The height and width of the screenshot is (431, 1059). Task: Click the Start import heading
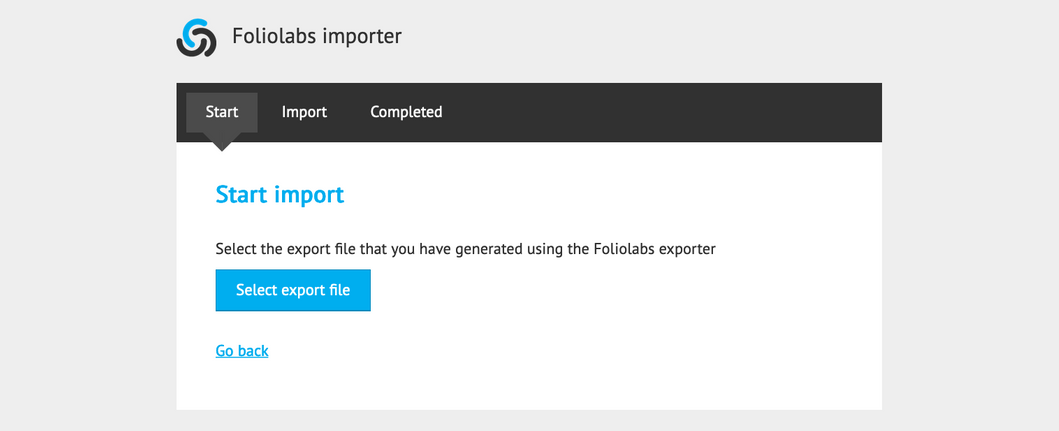pos(280,195)
